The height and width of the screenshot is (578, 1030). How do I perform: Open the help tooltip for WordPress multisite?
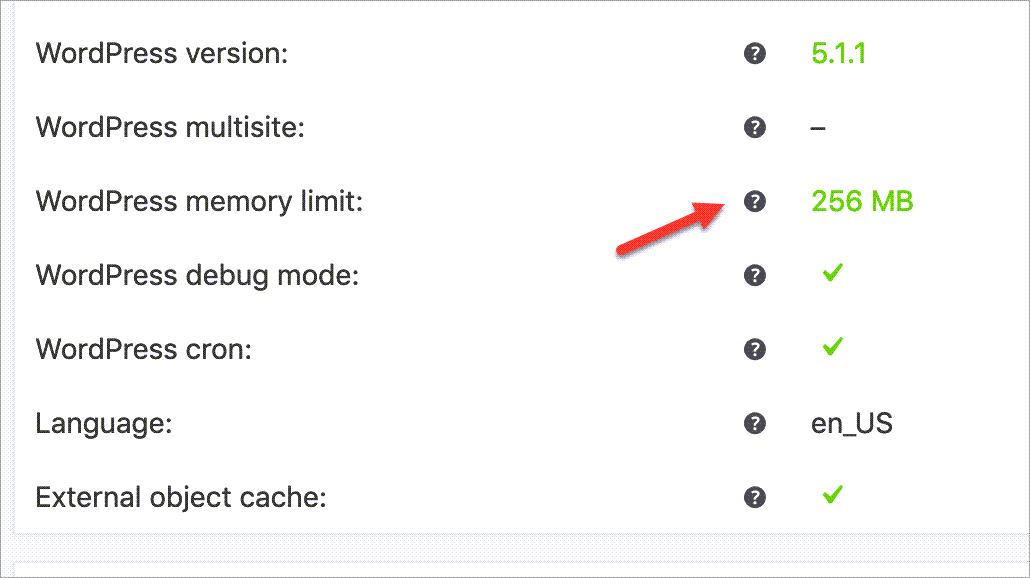pyautogui.click(x=755, y=127)
